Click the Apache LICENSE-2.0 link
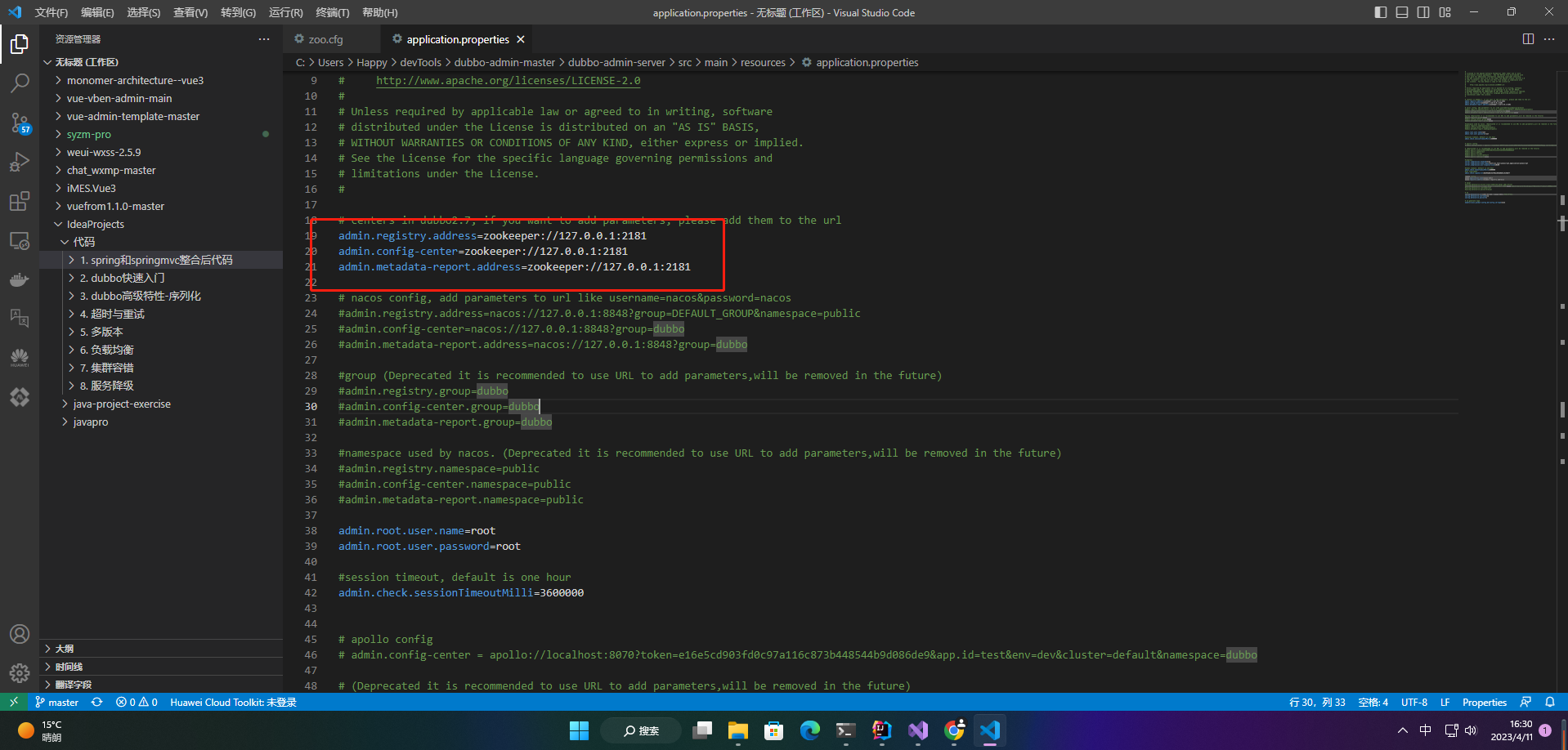Screen dimensions: 1568x750 [508, 81]
